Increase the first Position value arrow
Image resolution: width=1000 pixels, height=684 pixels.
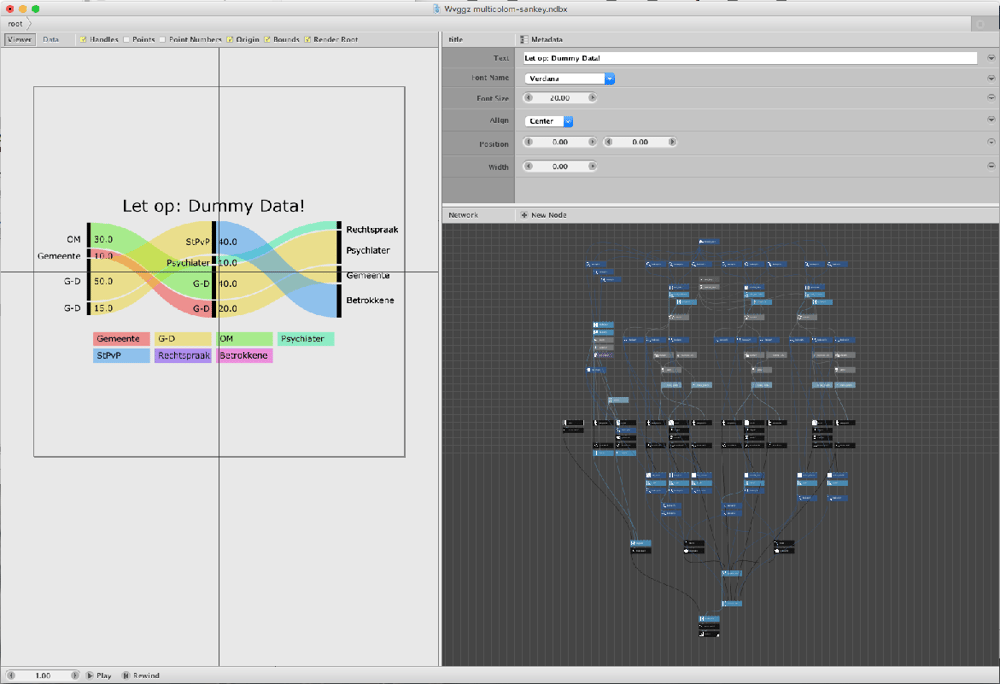point(592,142)
